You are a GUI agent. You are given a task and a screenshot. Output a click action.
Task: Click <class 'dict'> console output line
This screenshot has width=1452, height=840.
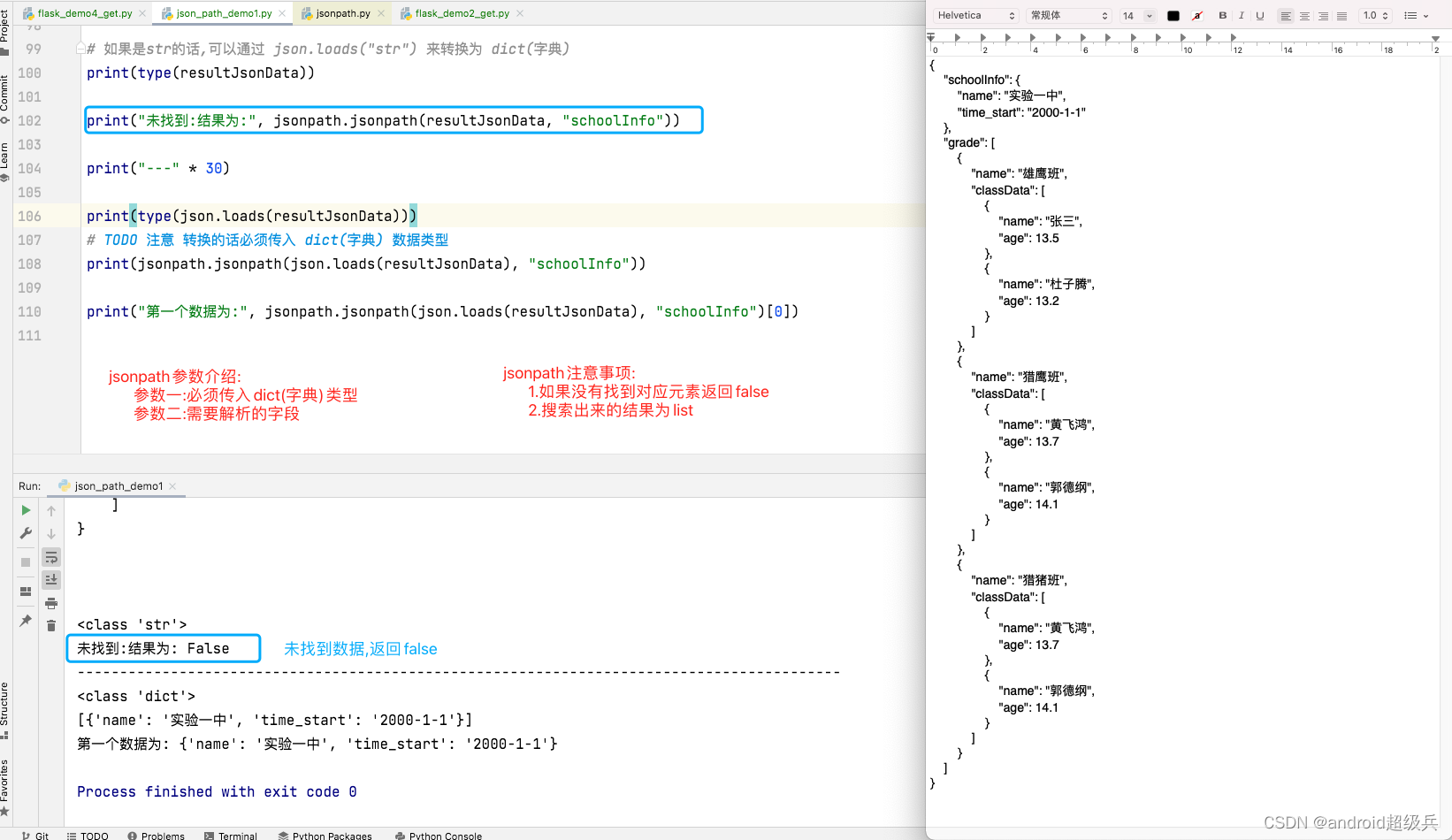coord(136,696)
